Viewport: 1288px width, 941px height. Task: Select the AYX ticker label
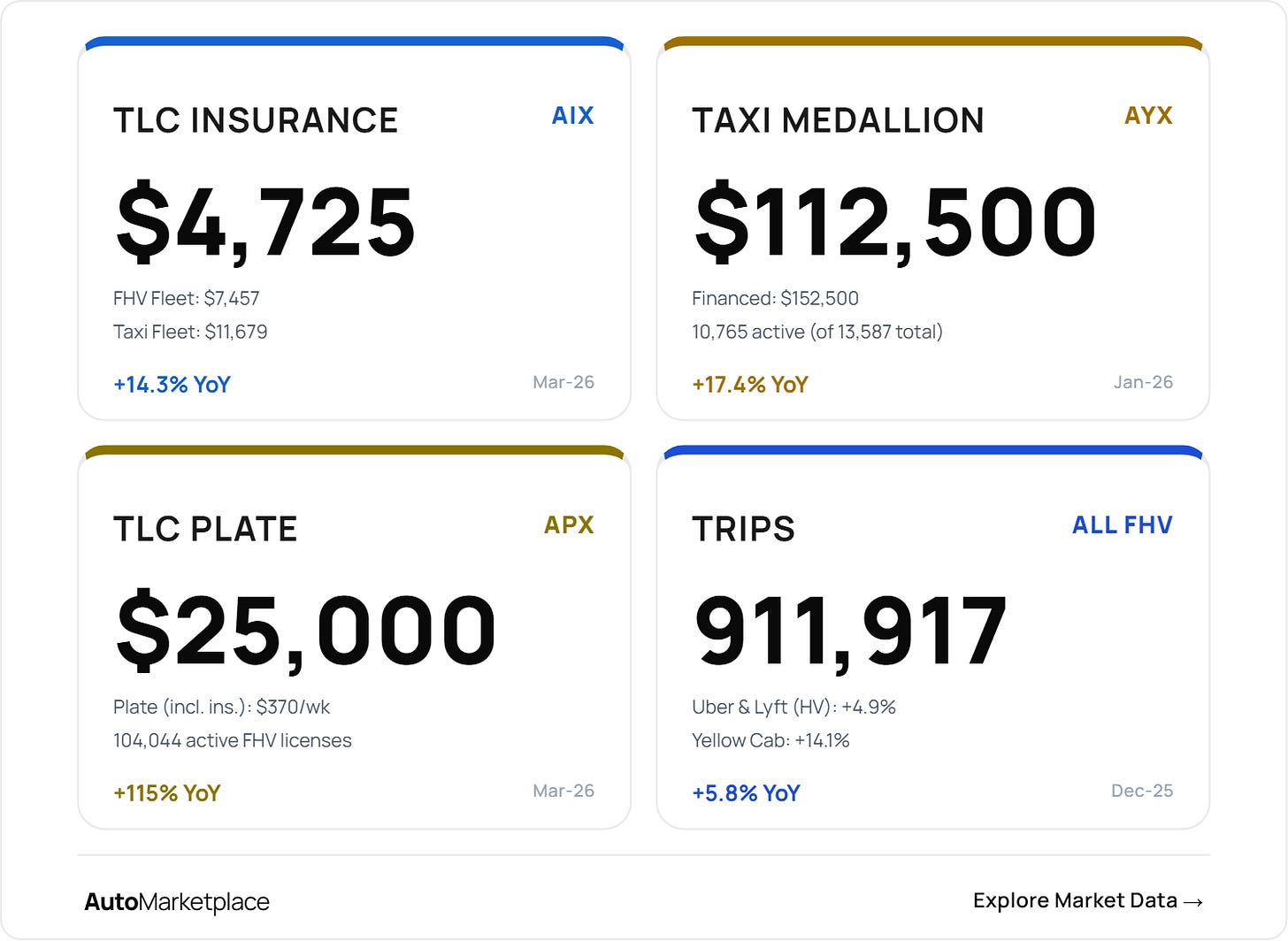[1148, 116]
